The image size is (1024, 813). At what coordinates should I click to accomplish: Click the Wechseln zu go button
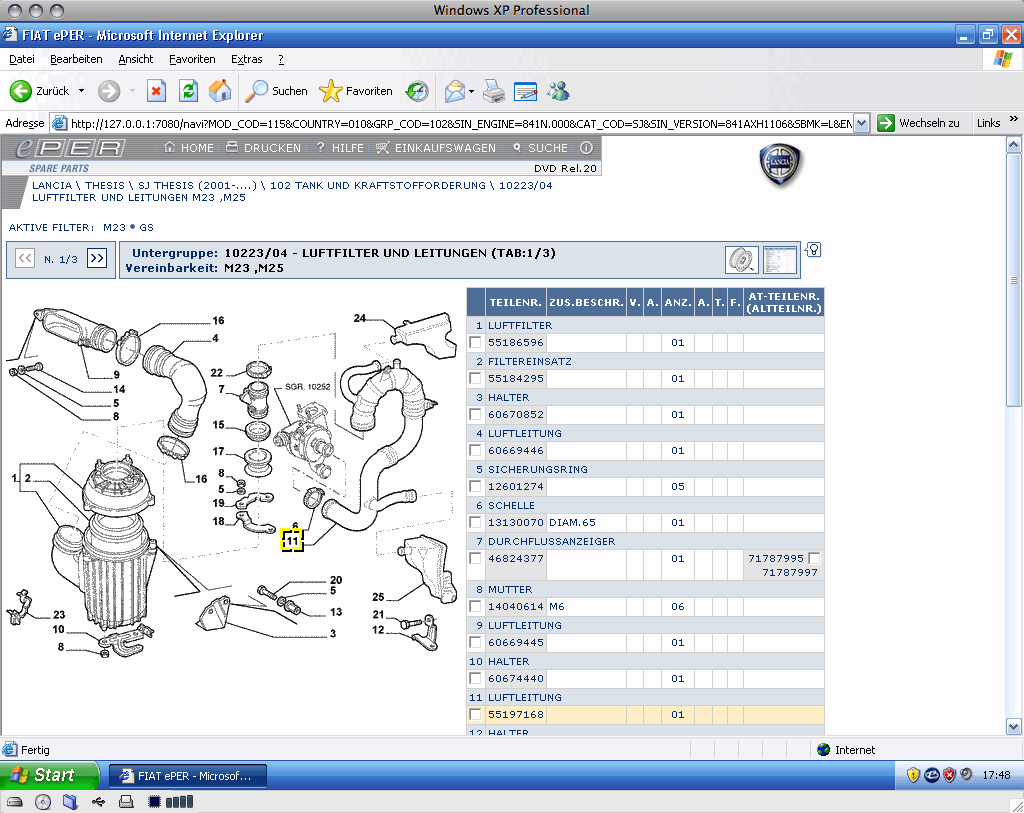(x=918, y=123)
